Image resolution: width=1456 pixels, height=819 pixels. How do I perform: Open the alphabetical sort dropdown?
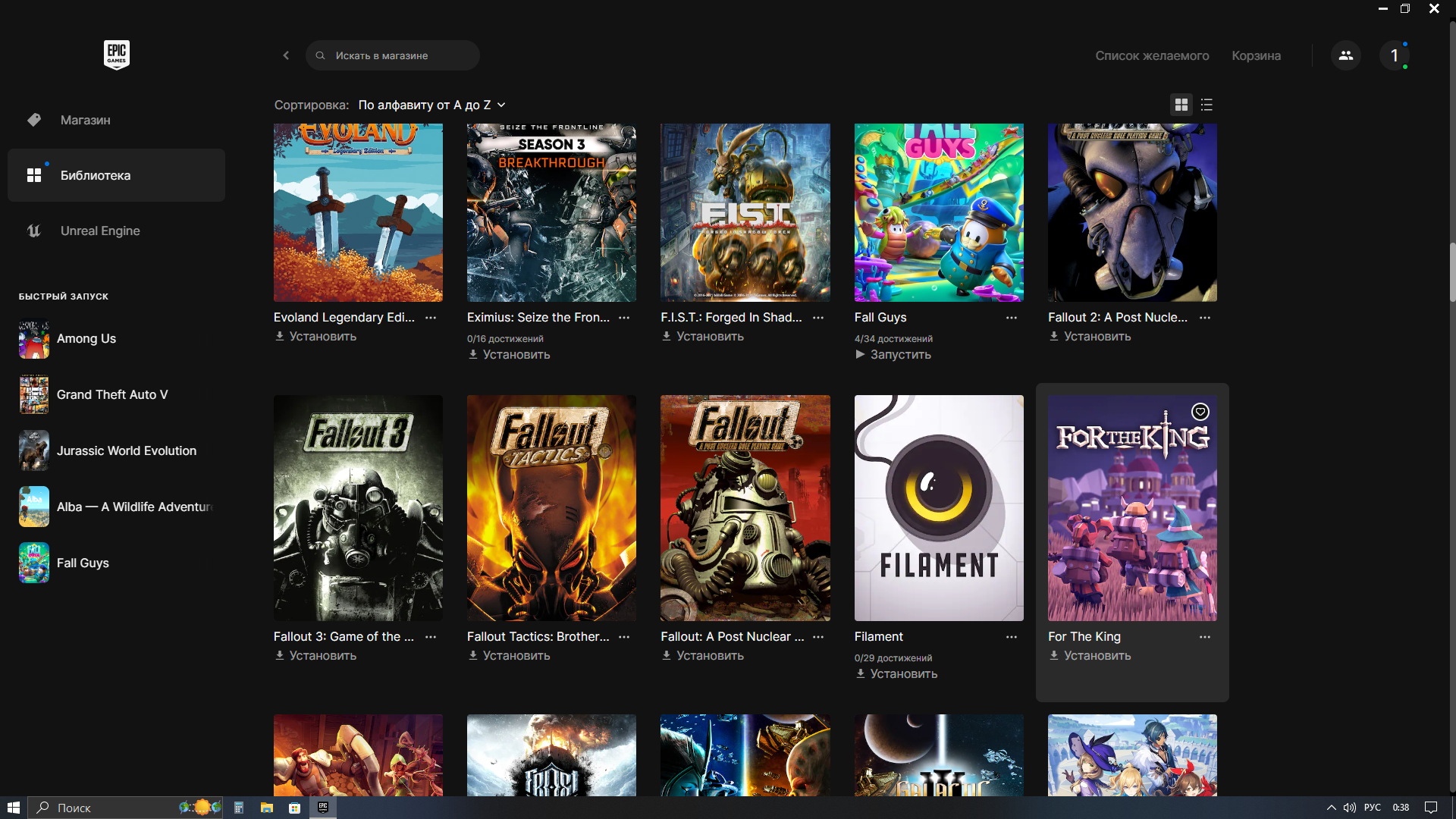click(x=431, y=105)
